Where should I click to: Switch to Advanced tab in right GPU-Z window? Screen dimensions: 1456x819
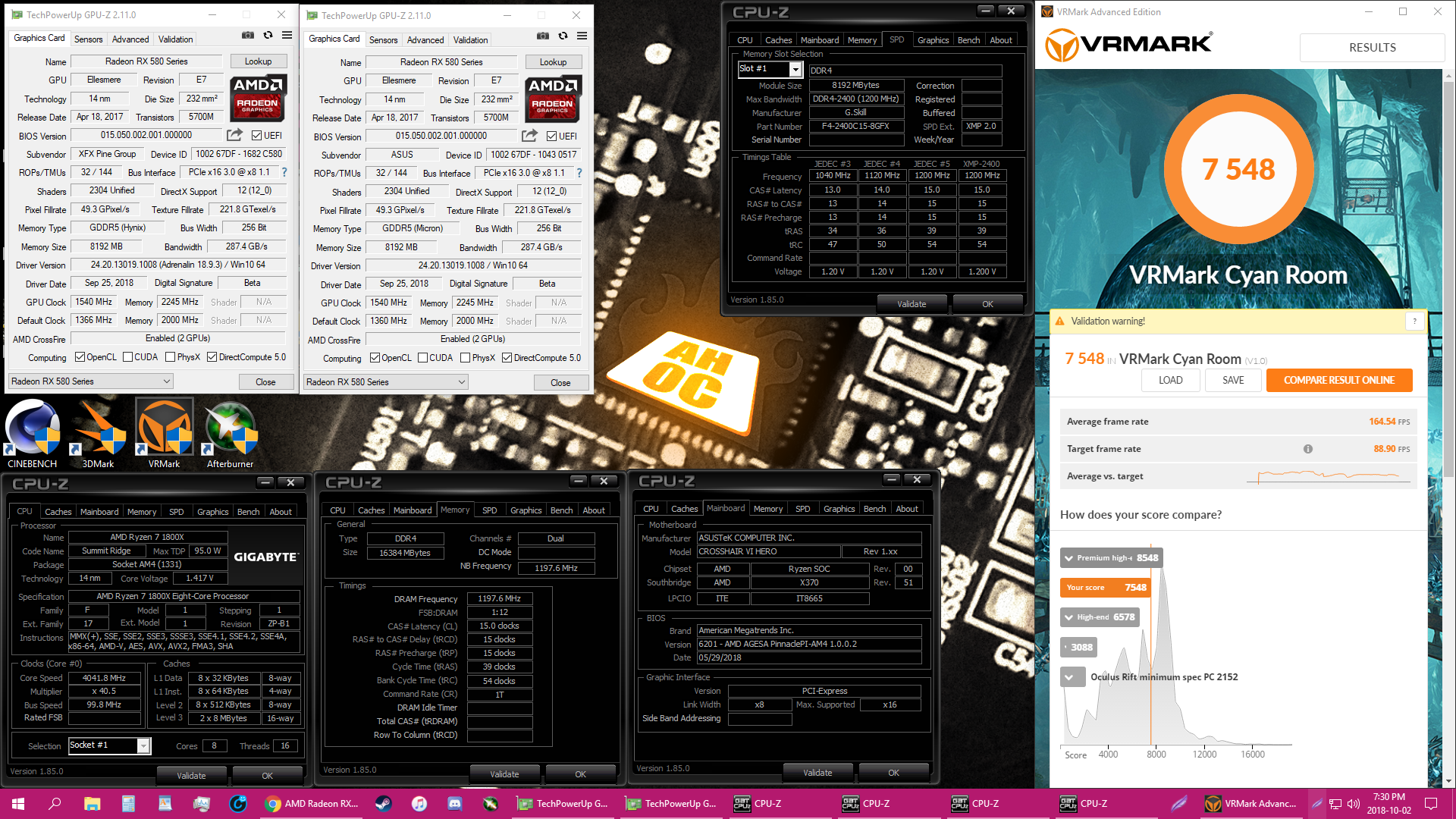coord(425,40)
